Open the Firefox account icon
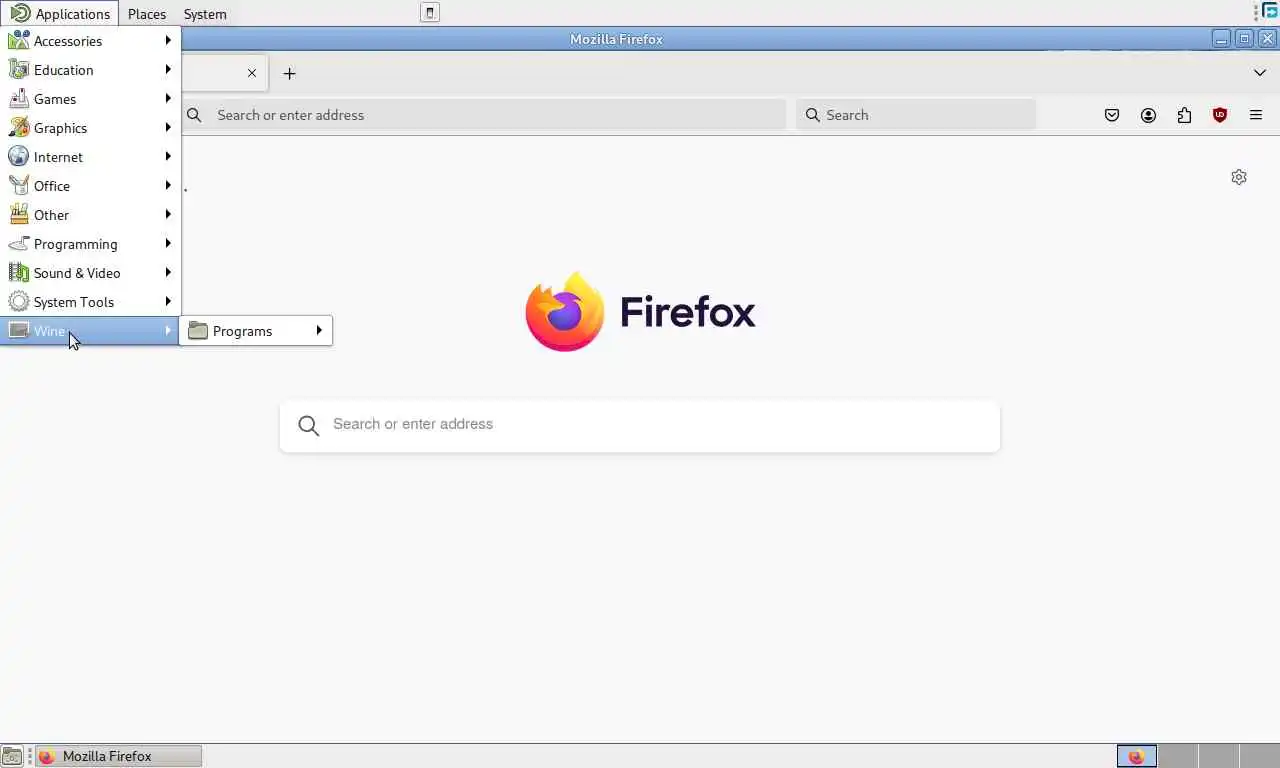 click(x=1148, y=115)
